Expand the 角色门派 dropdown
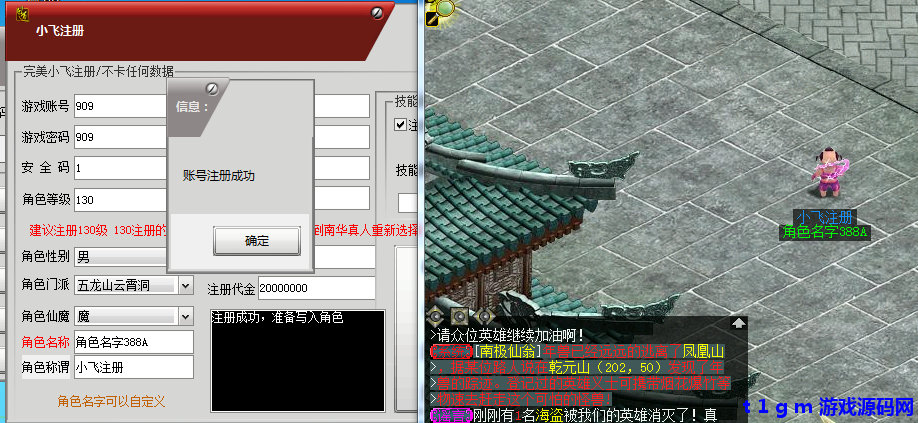The image size is (918, 423). click(185, 286)
